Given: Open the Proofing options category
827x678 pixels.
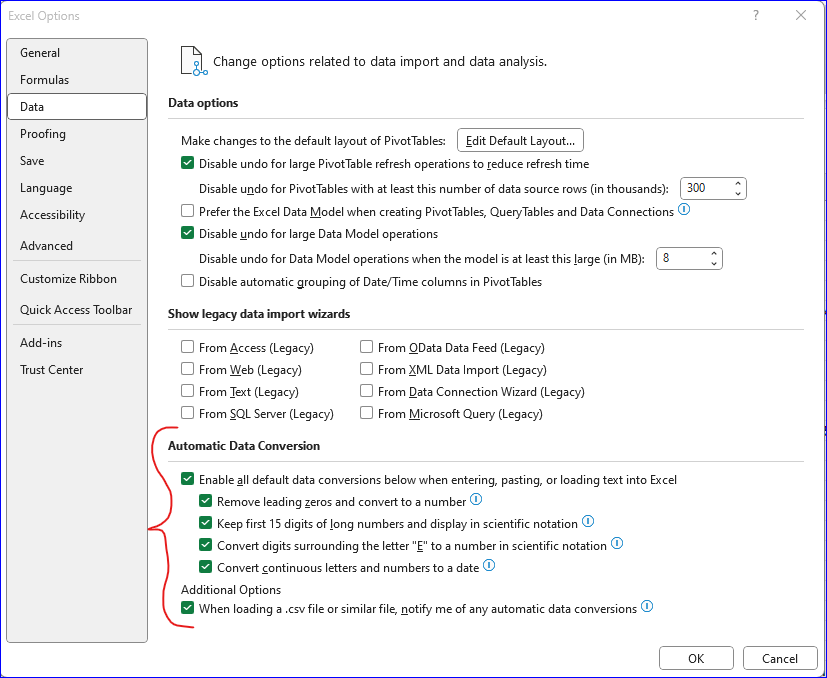Looking at the screenshot, I should tap(77, 133).
